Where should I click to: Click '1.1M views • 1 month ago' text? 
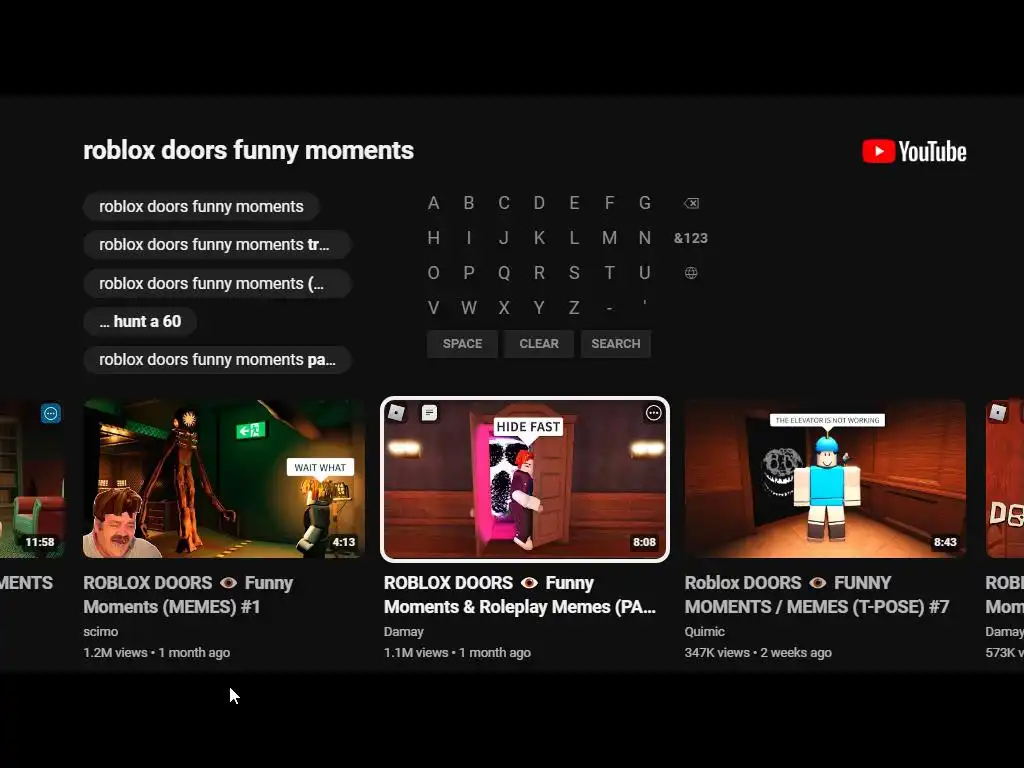click(x=457, y=652)
